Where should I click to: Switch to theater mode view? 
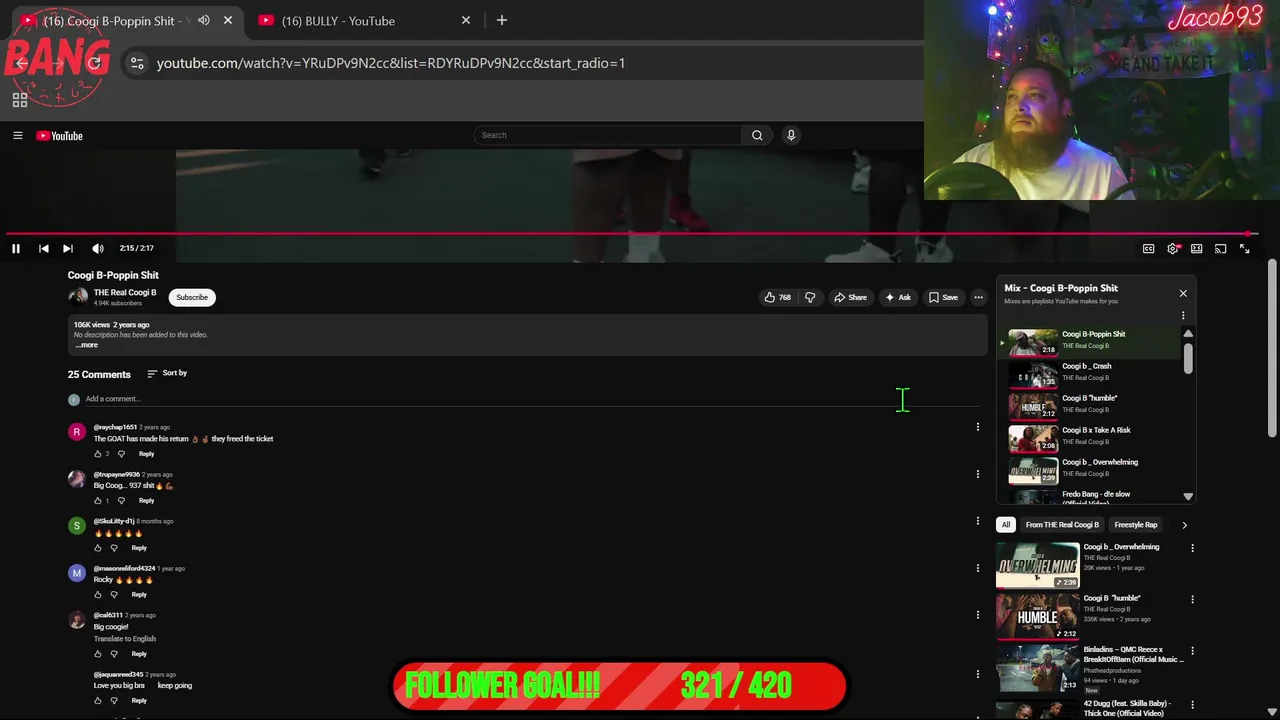click(x=1197, y=249)
